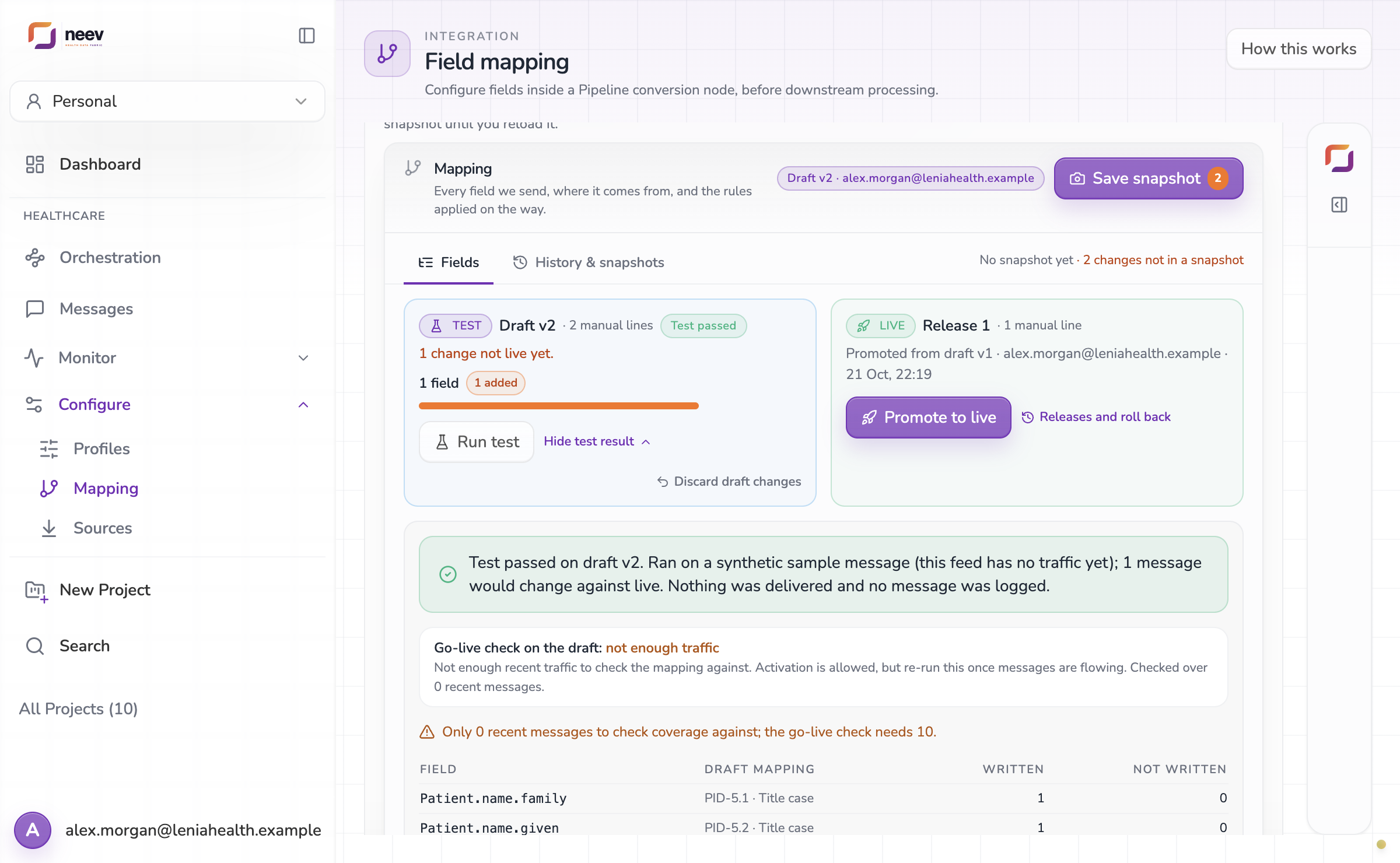The image size is (1400, 863).
Task: Open Profiles under Configure
Action: pos(101,449)
